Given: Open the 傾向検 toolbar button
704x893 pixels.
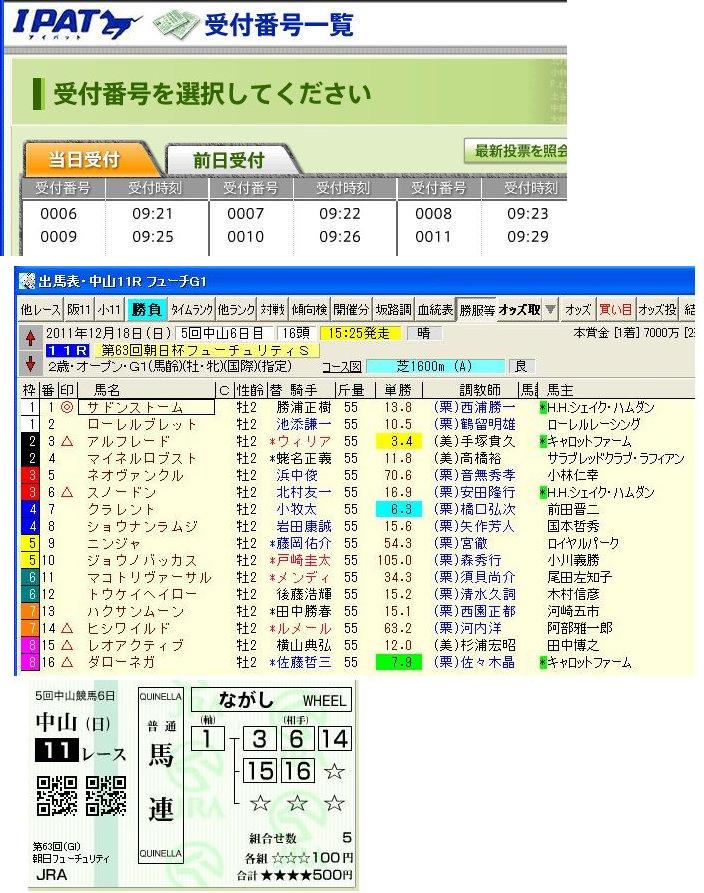Looking at the screenshot, I should click(x=309, y=309).
